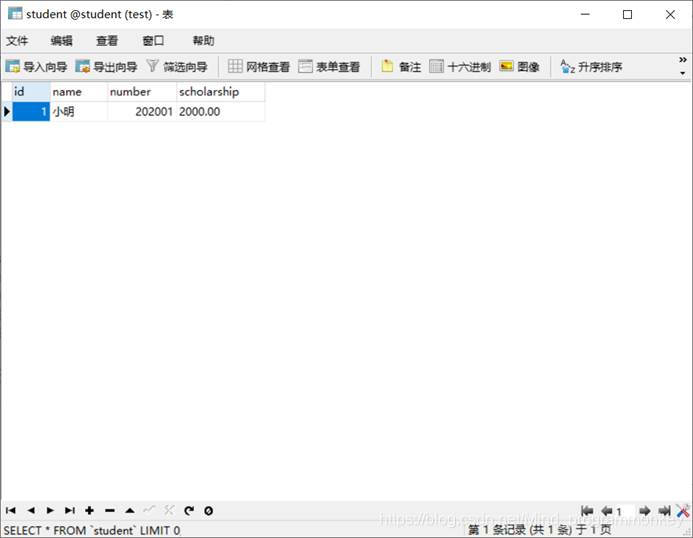Open the 编辑 menu

tap(61, 41)
